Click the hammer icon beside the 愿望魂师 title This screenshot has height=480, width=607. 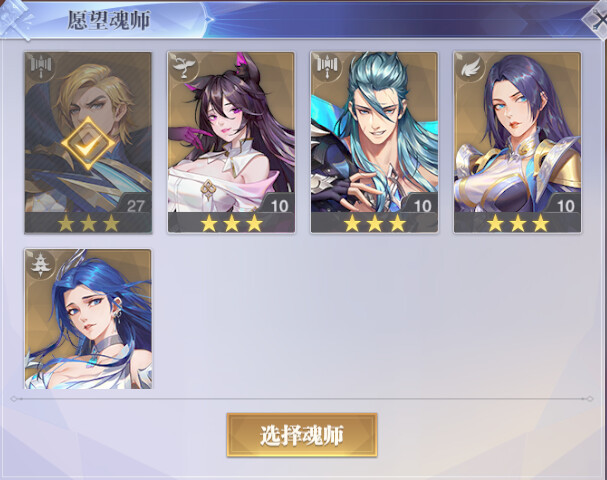[17, 19]
